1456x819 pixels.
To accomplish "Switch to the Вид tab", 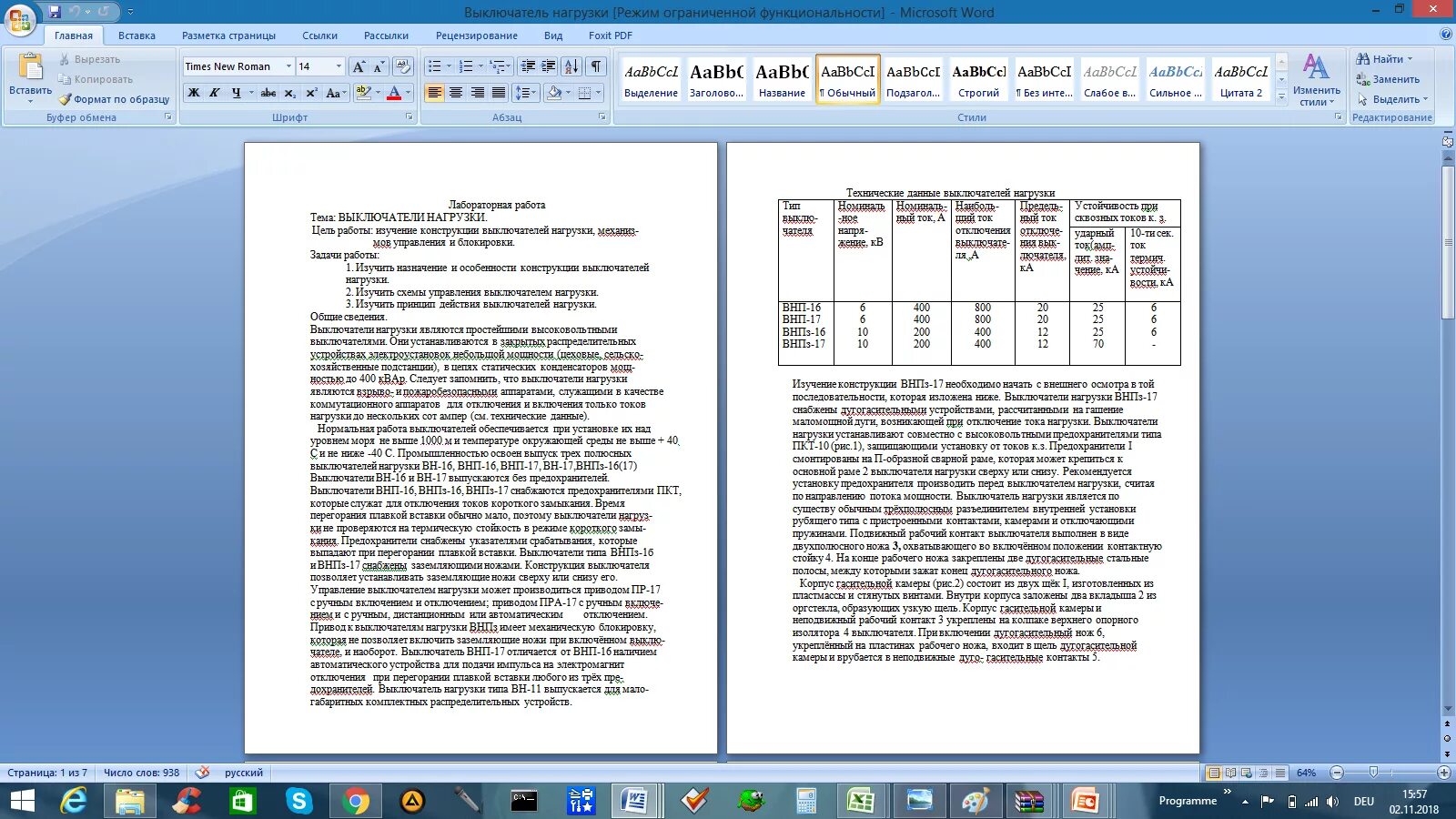I will click(x=553, y=35).
